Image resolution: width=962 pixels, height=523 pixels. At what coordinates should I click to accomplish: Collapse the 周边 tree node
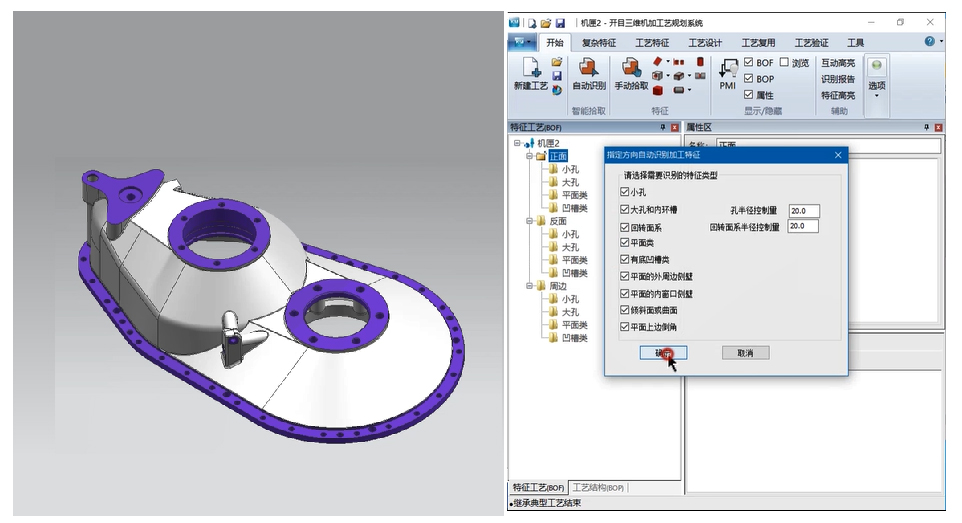coord(529,286)
